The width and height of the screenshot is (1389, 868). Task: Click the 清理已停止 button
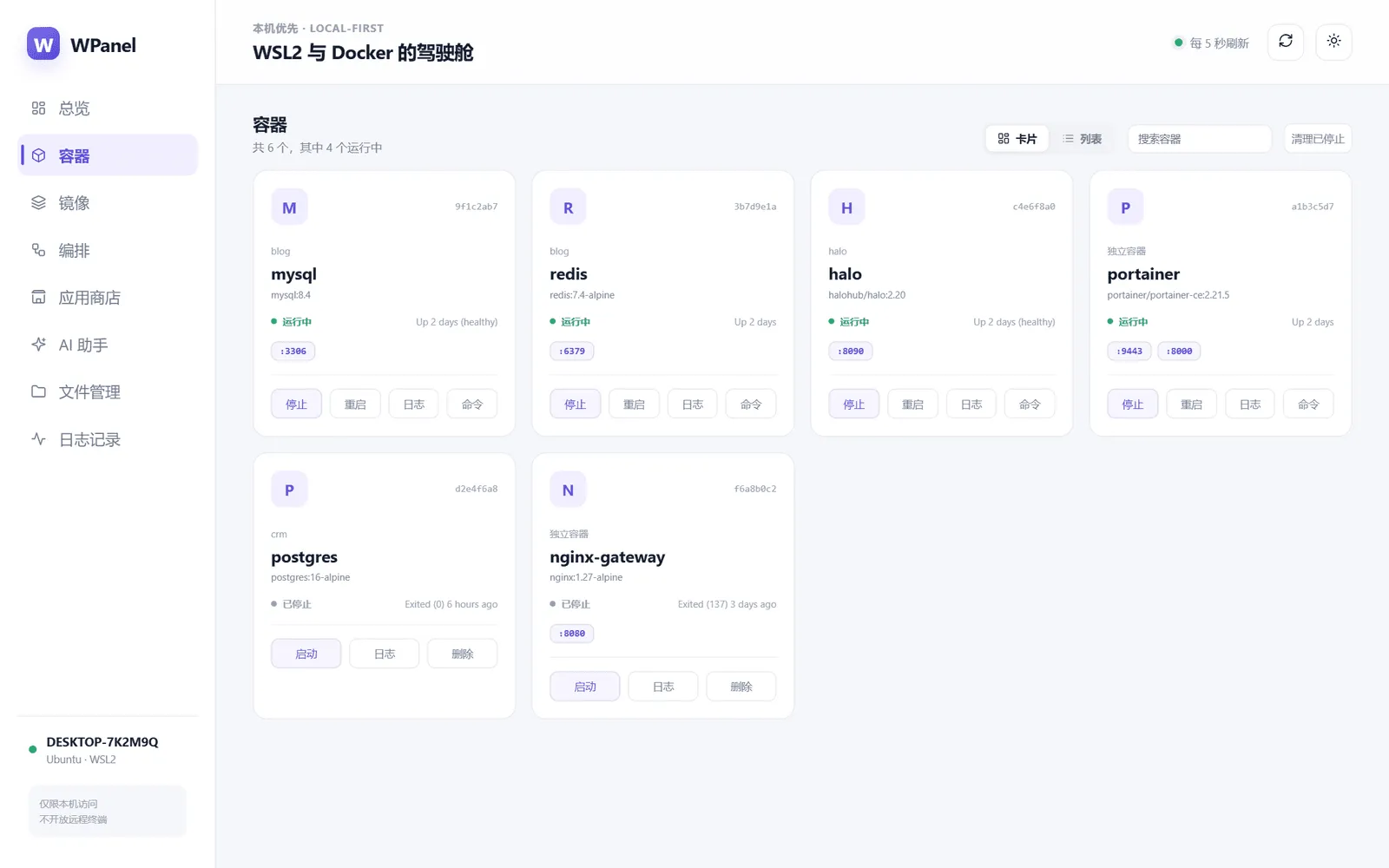tap(1318, 139)
